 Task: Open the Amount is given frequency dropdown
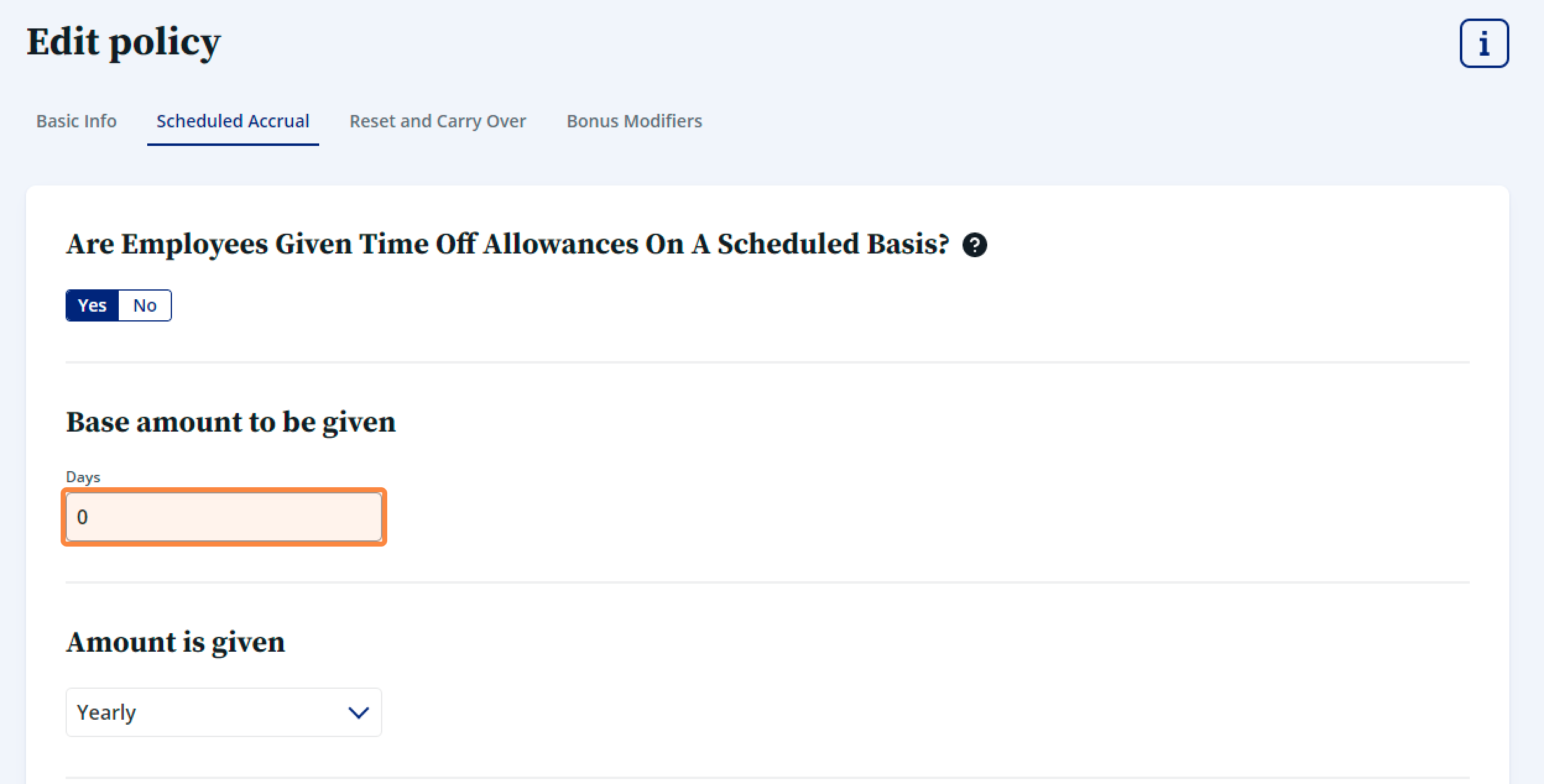[224, 712]
